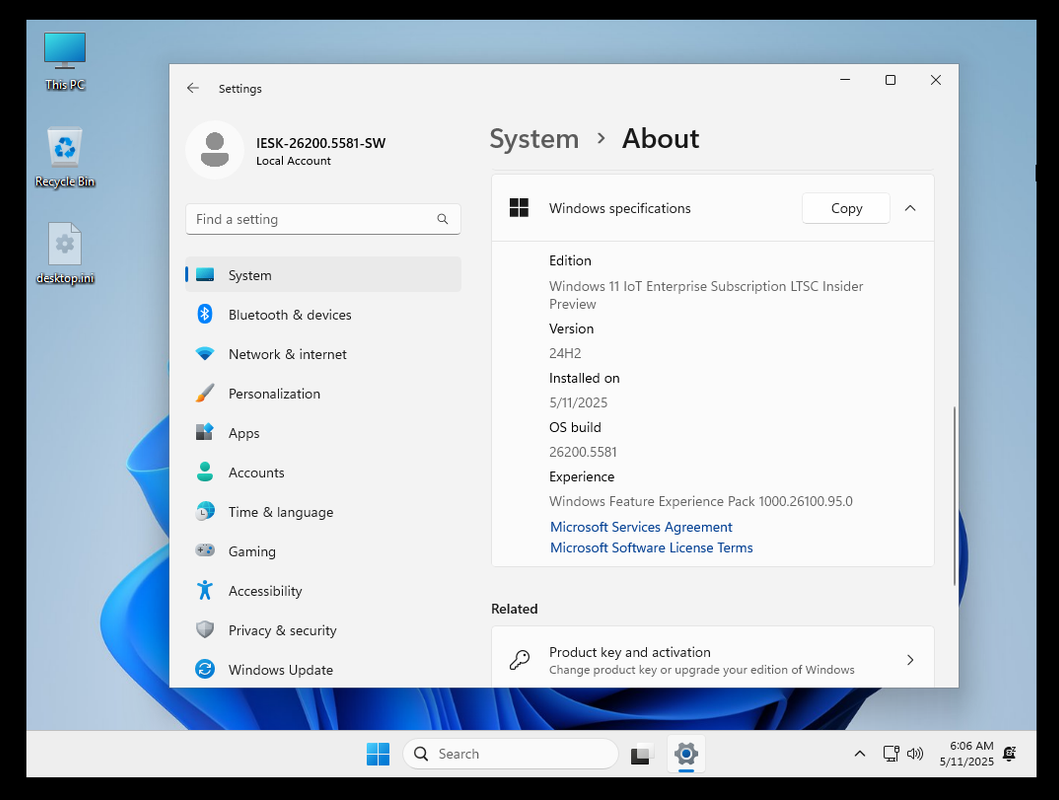Open the Accessibility settings page
The width and height of the screenshot is (1059, 800).
323,590
